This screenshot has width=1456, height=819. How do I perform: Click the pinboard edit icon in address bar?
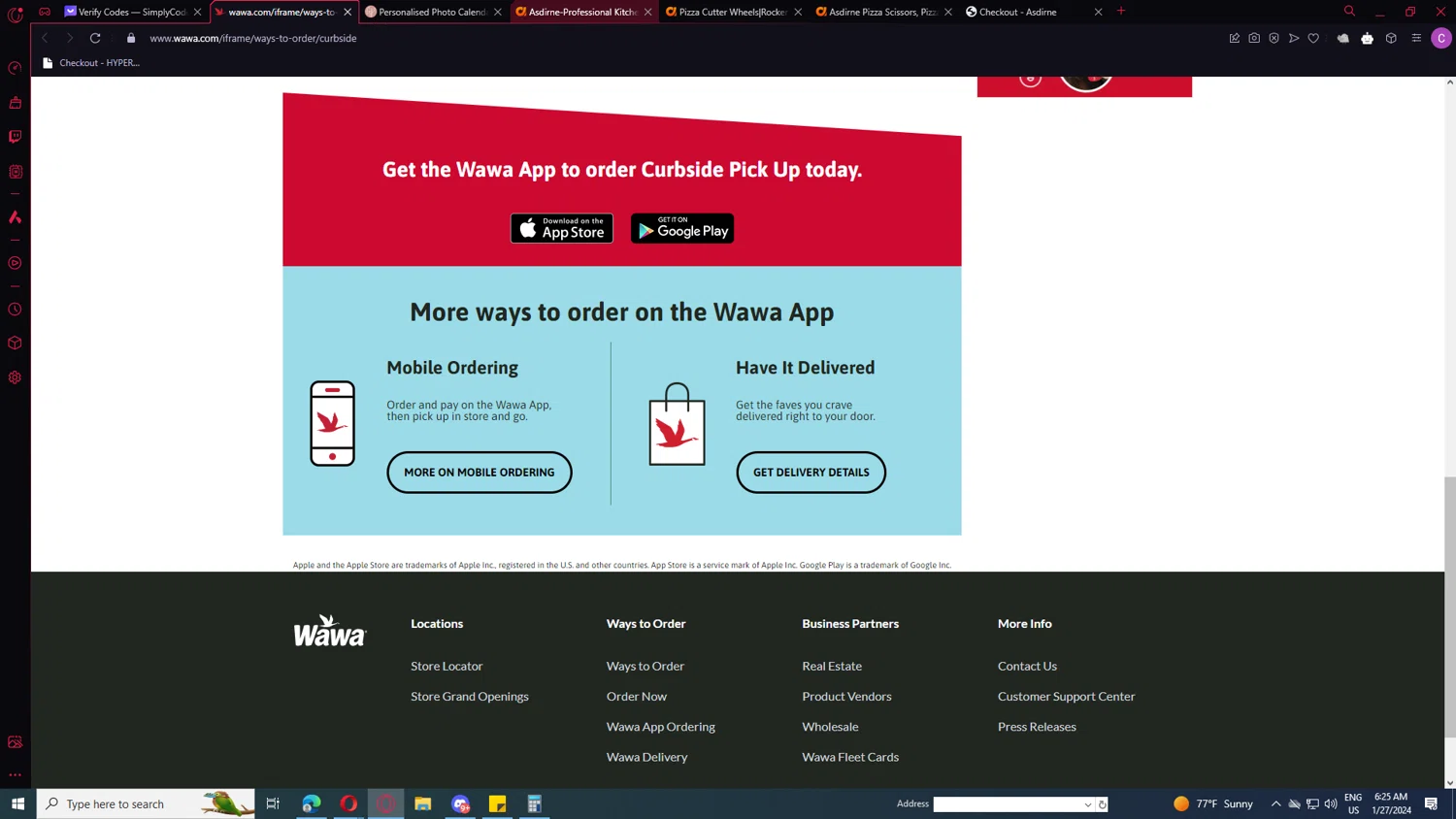[1235, 38]
